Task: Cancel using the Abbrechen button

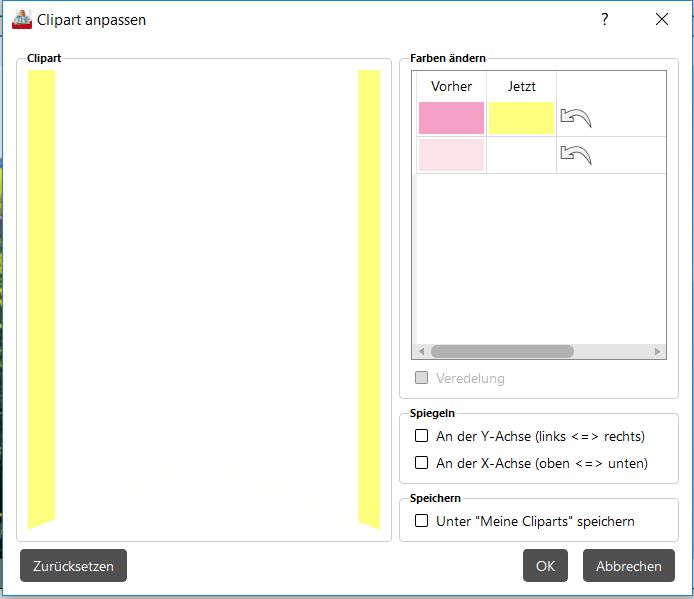Action: [x=628, y=566]
